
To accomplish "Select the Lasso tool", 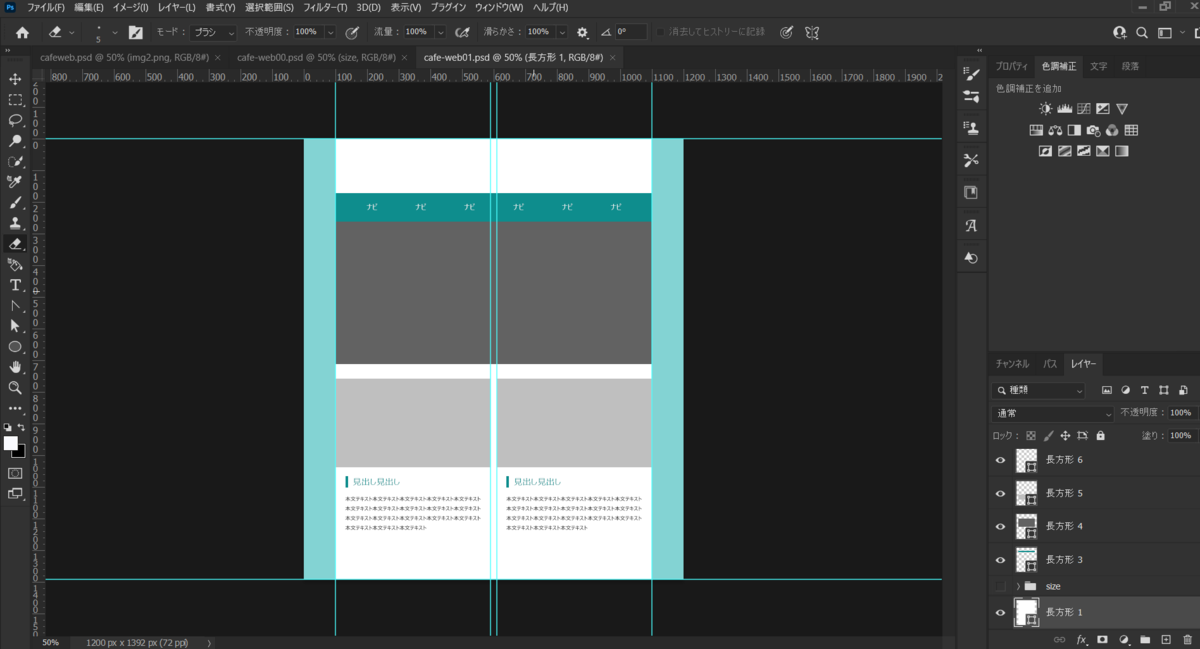I will click(15, 120).
